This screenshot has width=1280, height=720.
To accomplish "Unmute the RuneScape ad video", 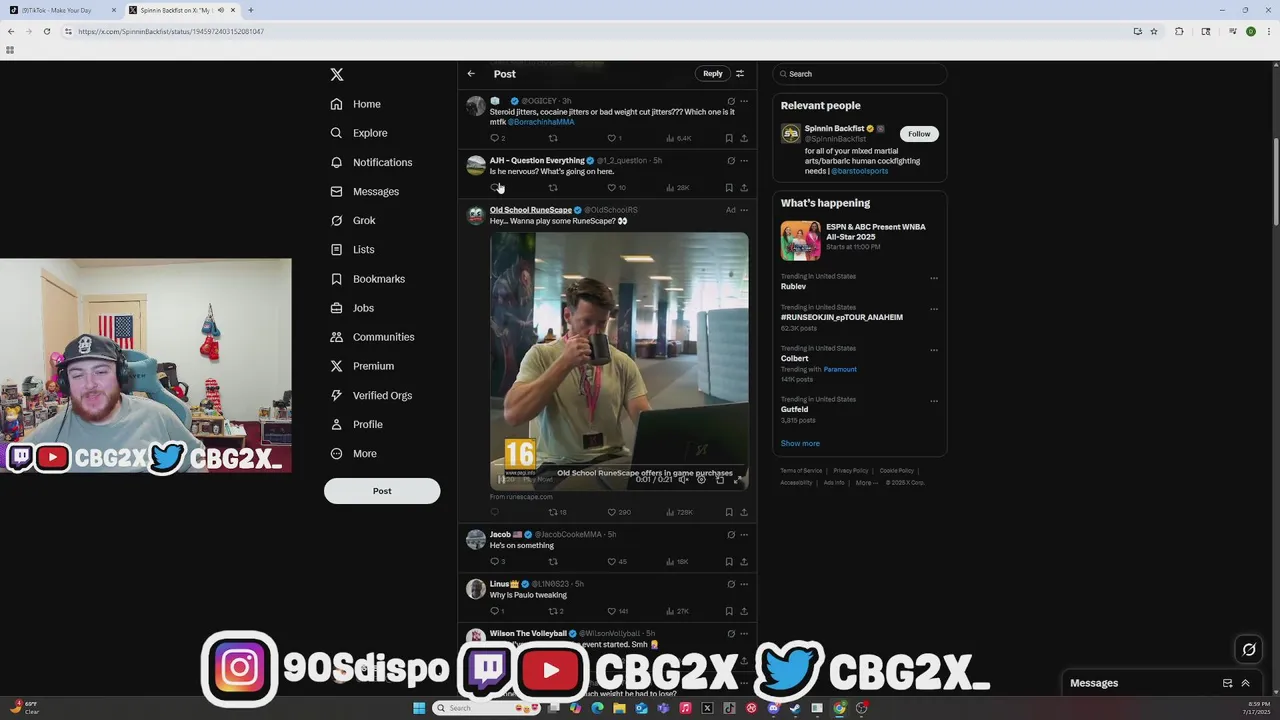I will coord(683,480).
